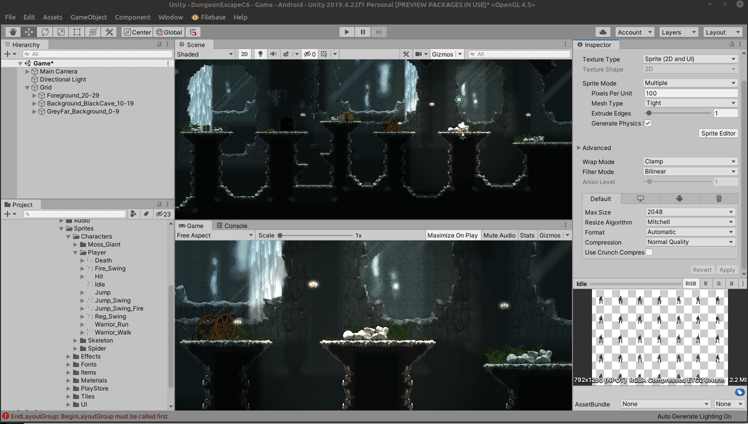Select the Hand tool in the toolbar
The image size is (748, 424).
[13, 32]
